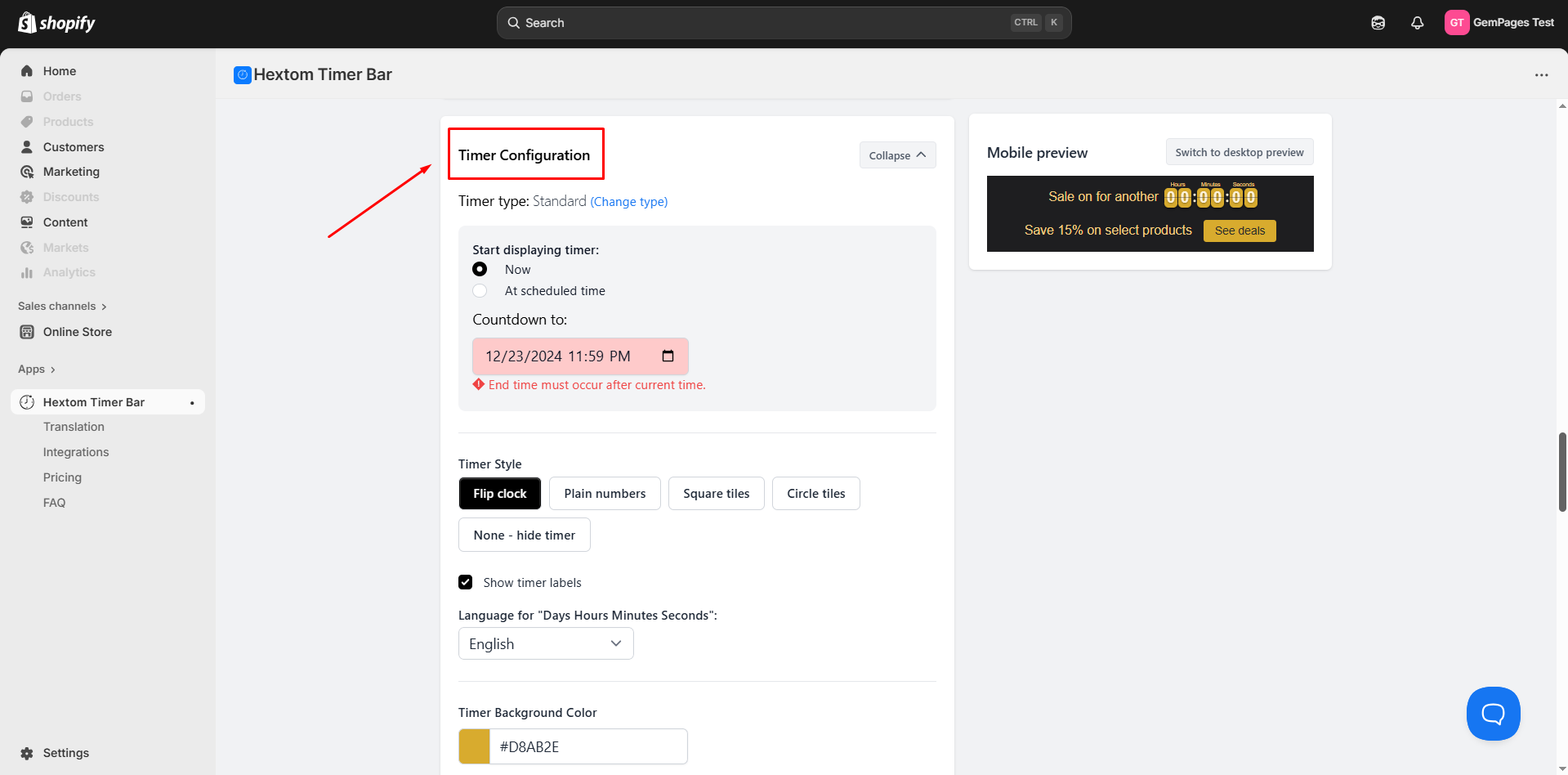The width and height of the screenshot is (1568, 775).
Task: Click the Shopify logo
Action: click(x=56, y=23)
